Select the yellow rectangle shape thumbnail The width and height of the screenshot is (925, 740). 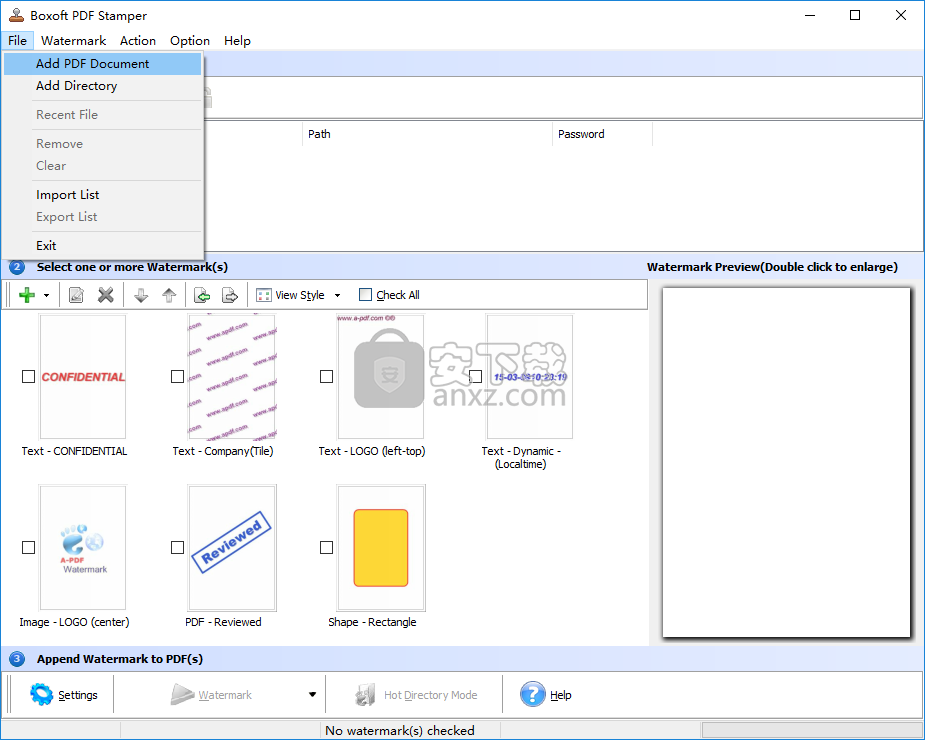click(381, 548)
